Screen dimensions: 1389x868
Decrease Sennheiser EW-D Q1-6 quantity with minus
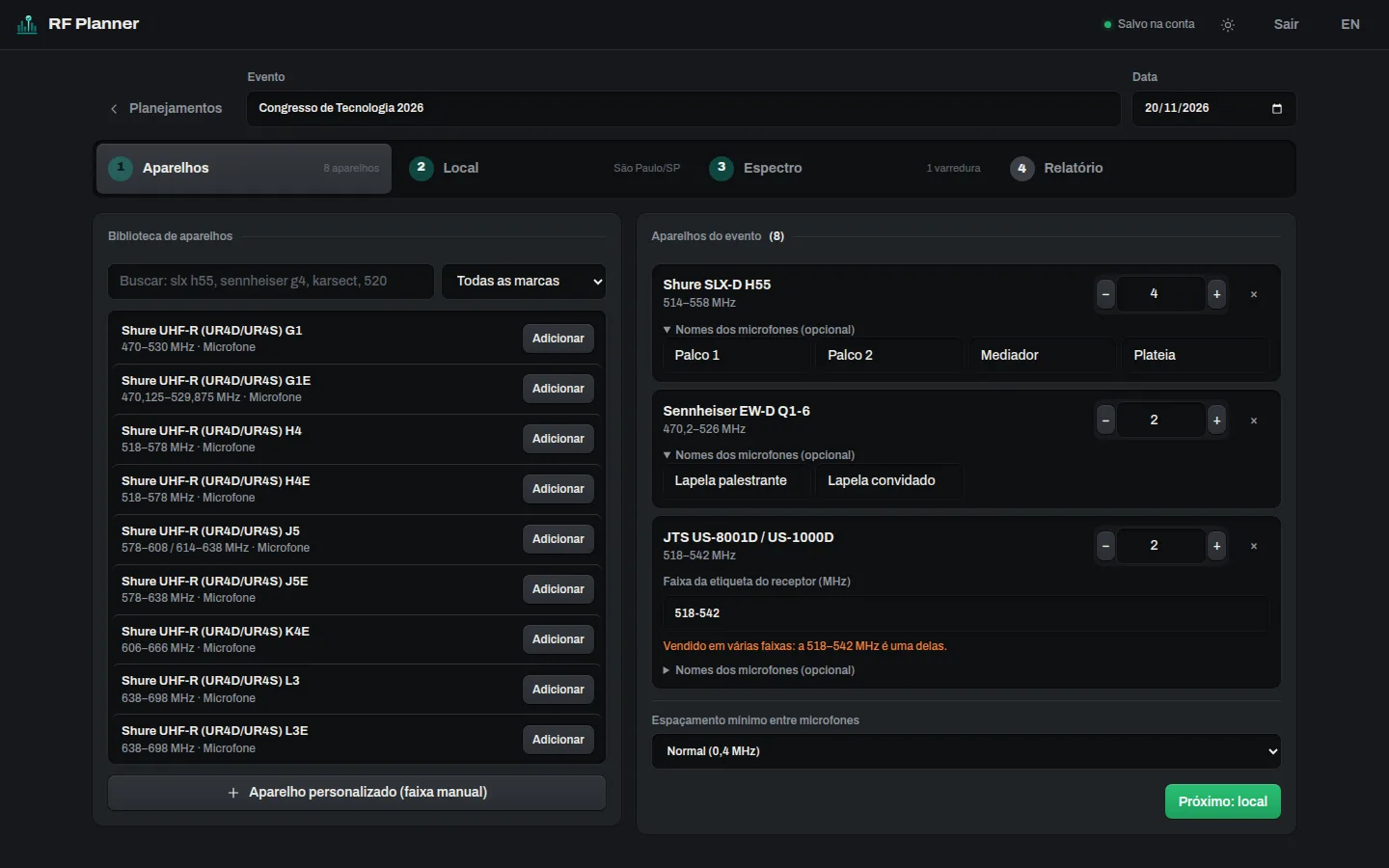coord(1106,420)
